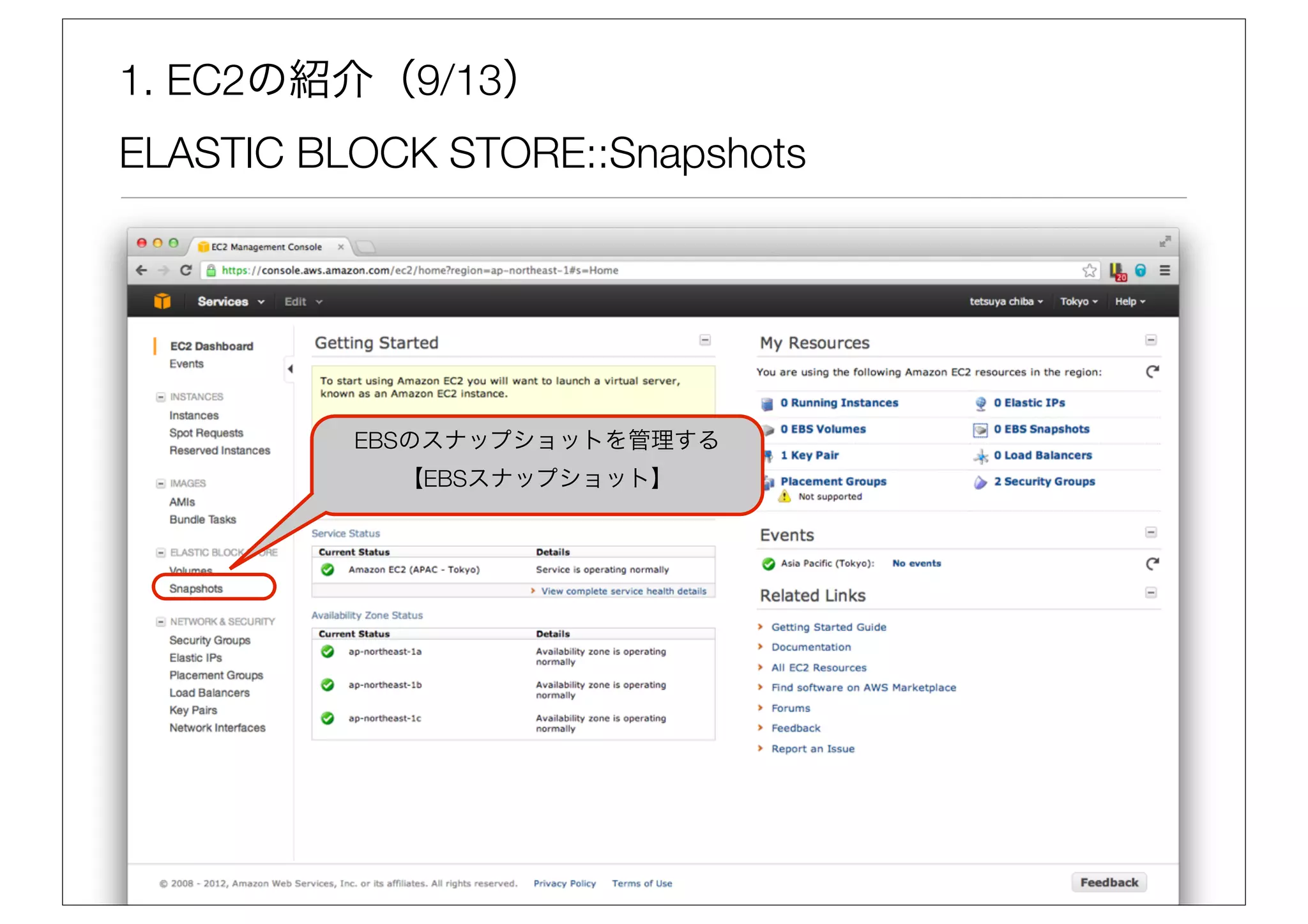This screenshot has height=924, width=1308.
Task: Reload the page with refresh icon
Action: 186,271
